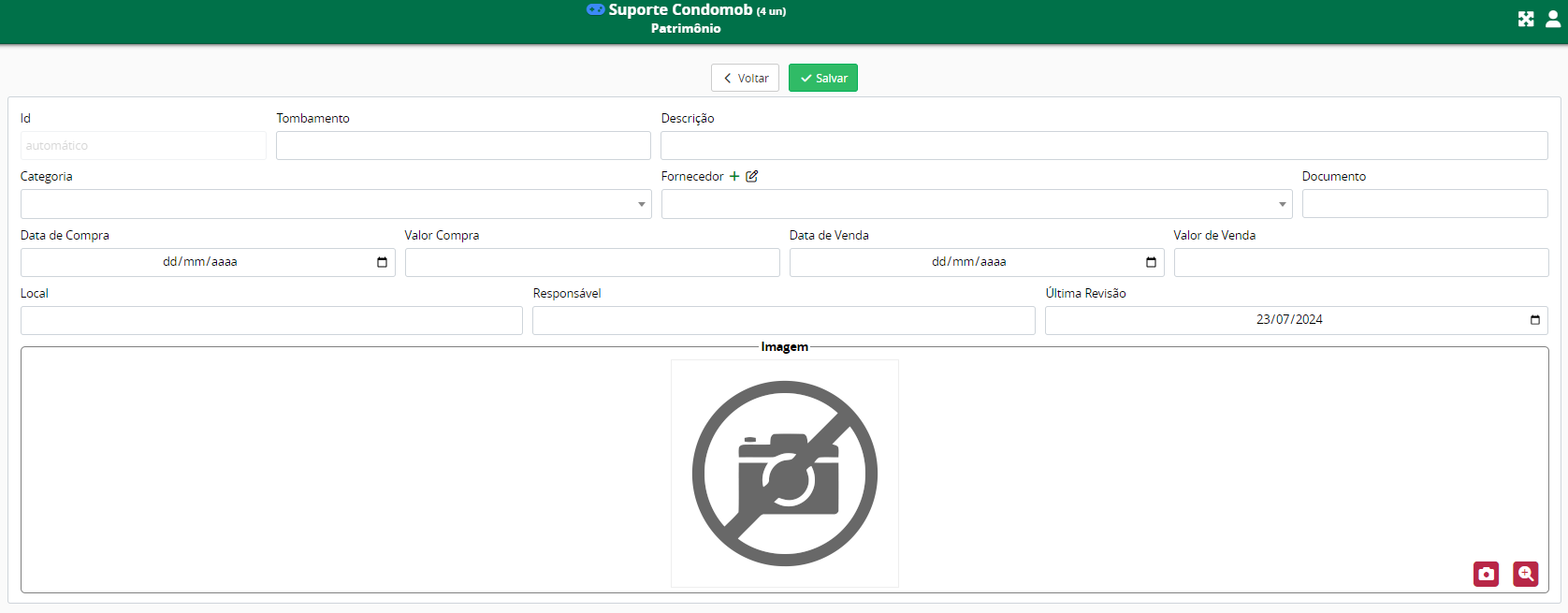
Task: Open Data de Compra calendar picker
Action: click(x=382, y=262)
